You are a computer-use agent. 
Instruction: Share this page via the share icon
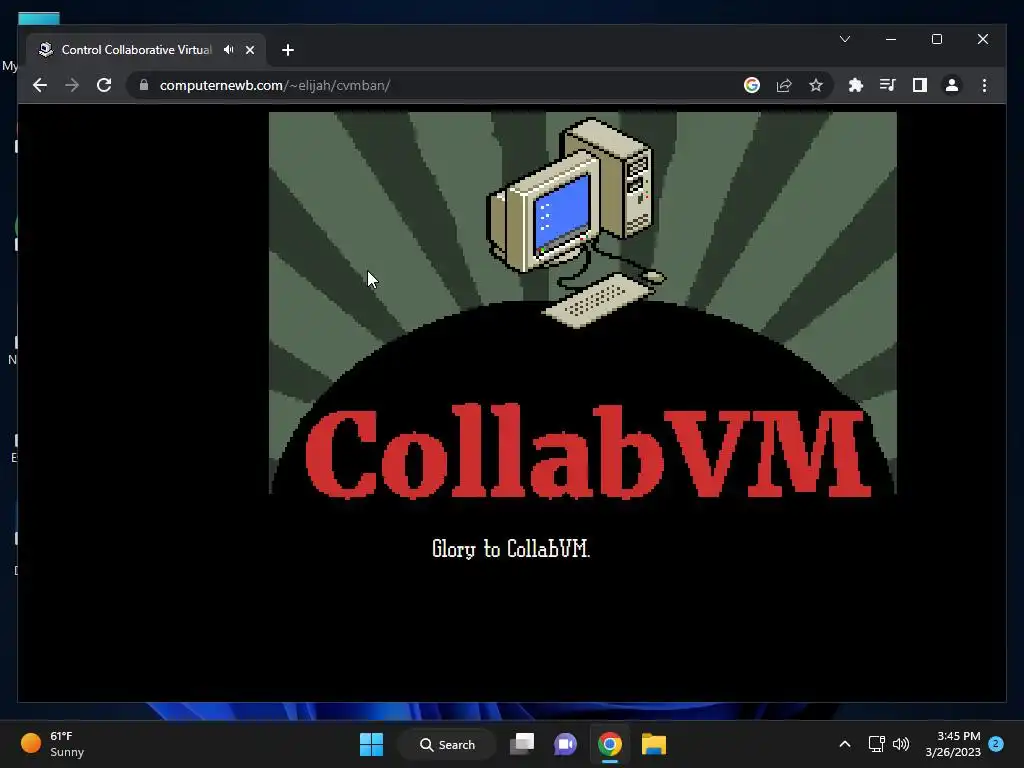[784, 85]
